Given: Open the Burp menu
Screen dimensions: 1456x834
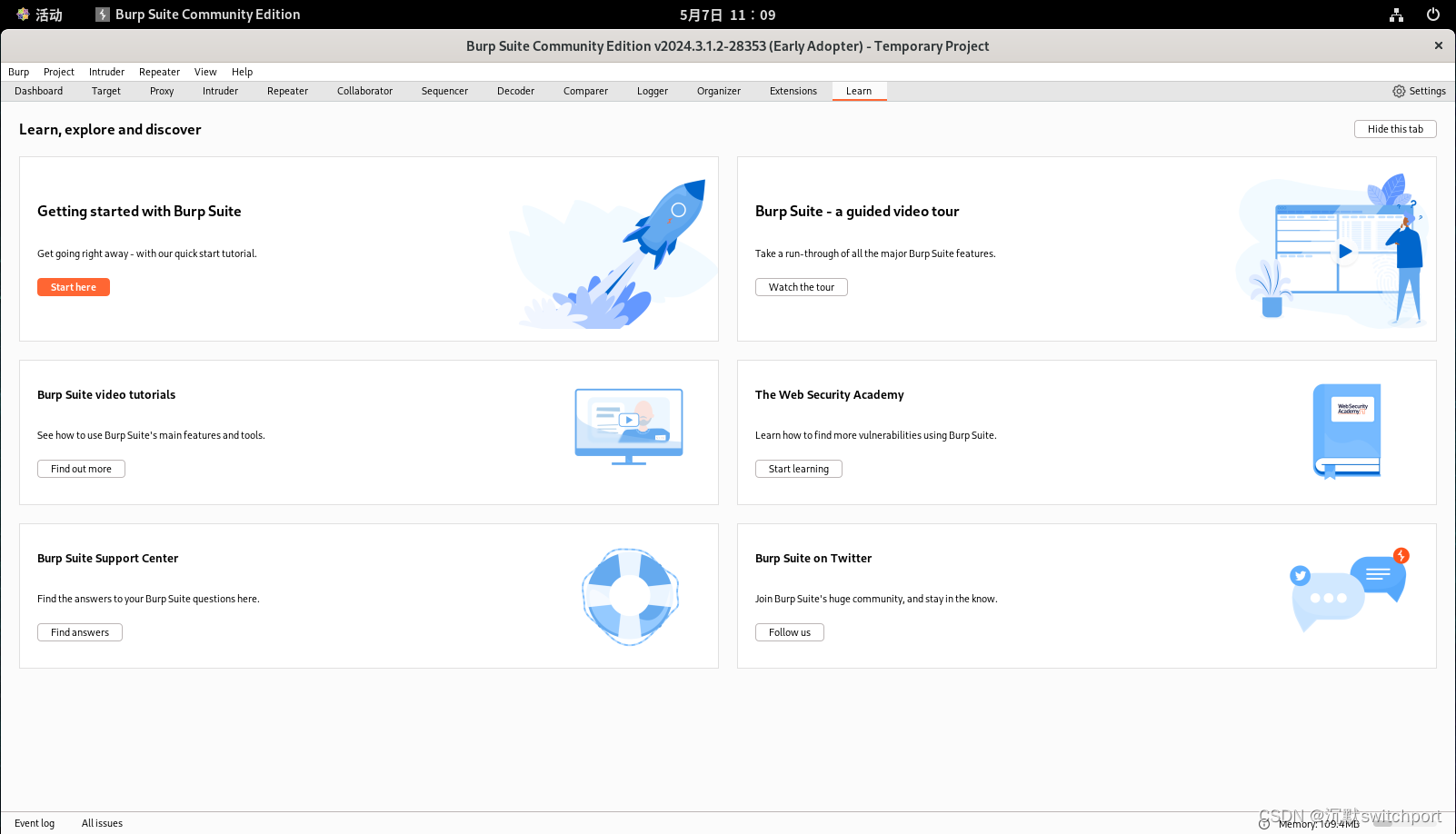Looking at the screenshot, I should point(19,72).
